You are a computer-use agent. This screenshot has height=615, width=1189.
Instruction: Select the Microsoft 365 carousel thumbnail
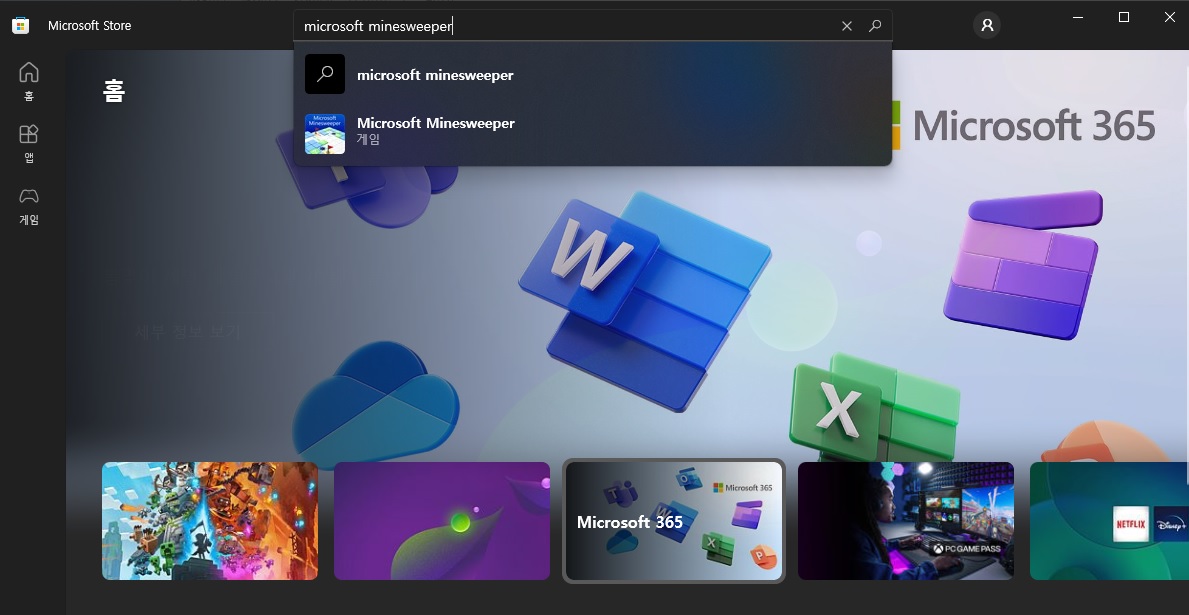point(673,521)
